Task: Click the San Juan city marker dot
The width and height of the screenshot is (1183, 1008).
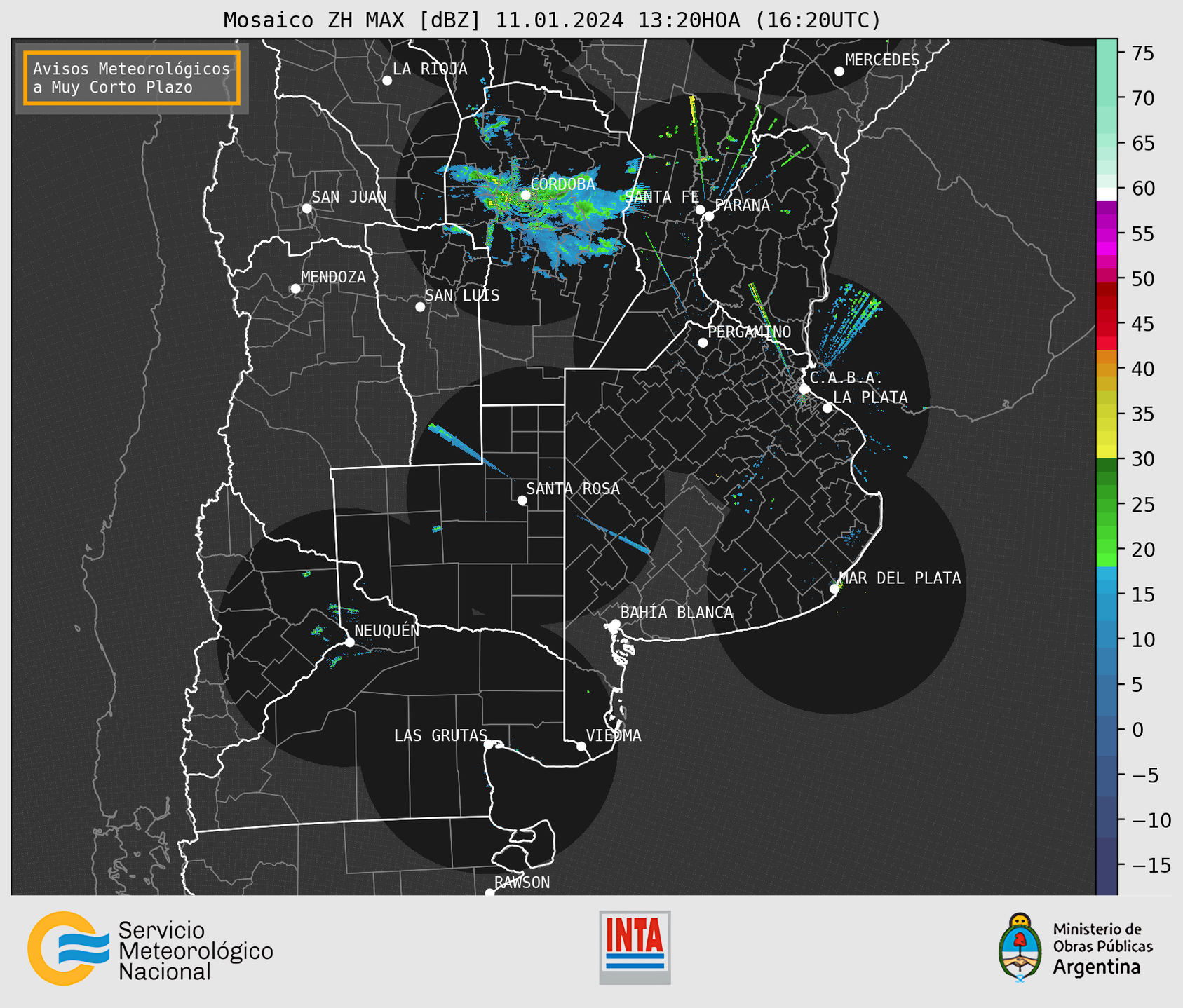Action: (x=306, y=208)
